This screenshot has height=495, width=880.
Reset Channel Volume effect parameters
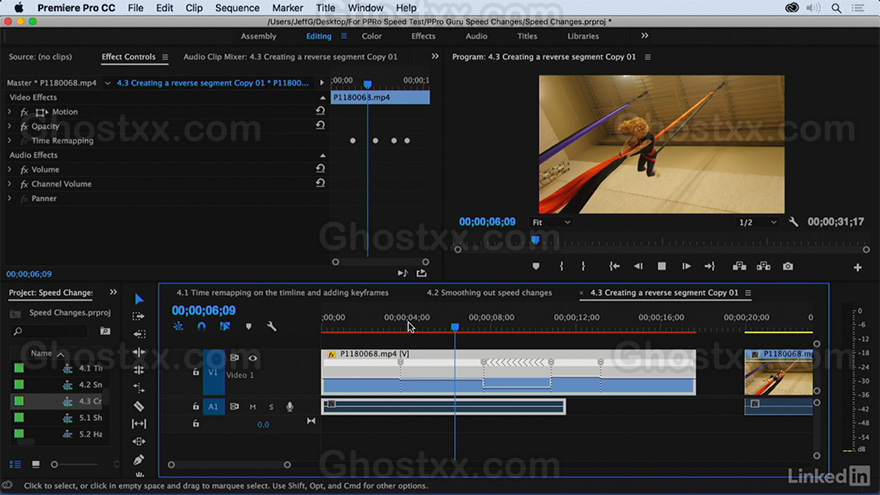click(320, 183)
